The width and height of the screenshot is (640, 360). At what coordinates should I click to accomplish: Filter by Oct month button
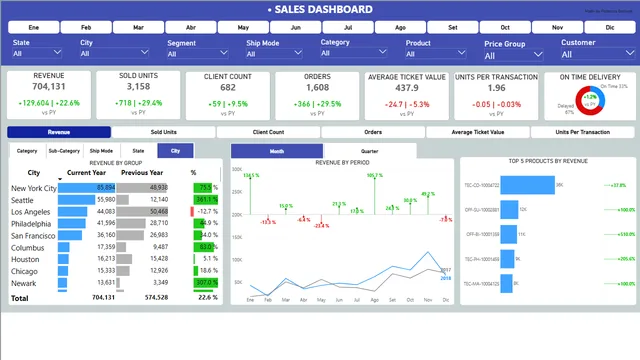click(x=505, y=27)
